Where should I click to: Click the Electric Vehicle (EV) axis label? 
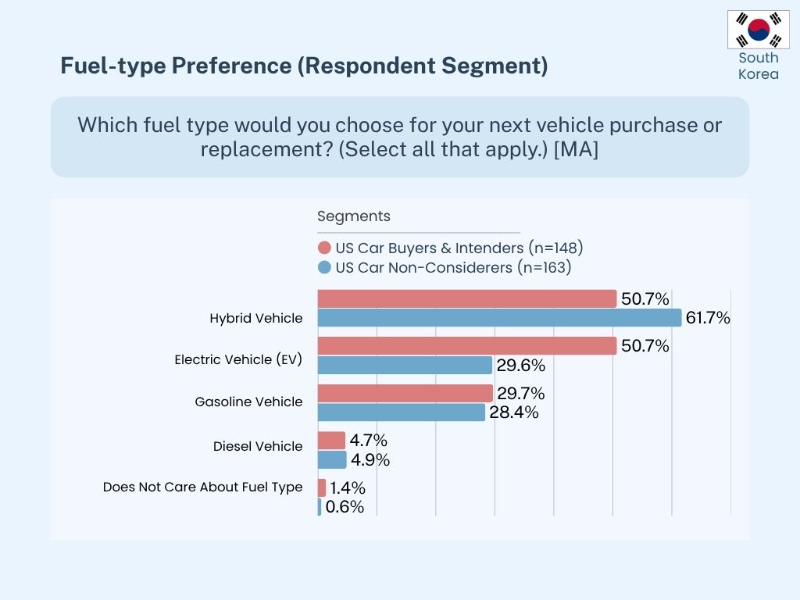(238, 360)
